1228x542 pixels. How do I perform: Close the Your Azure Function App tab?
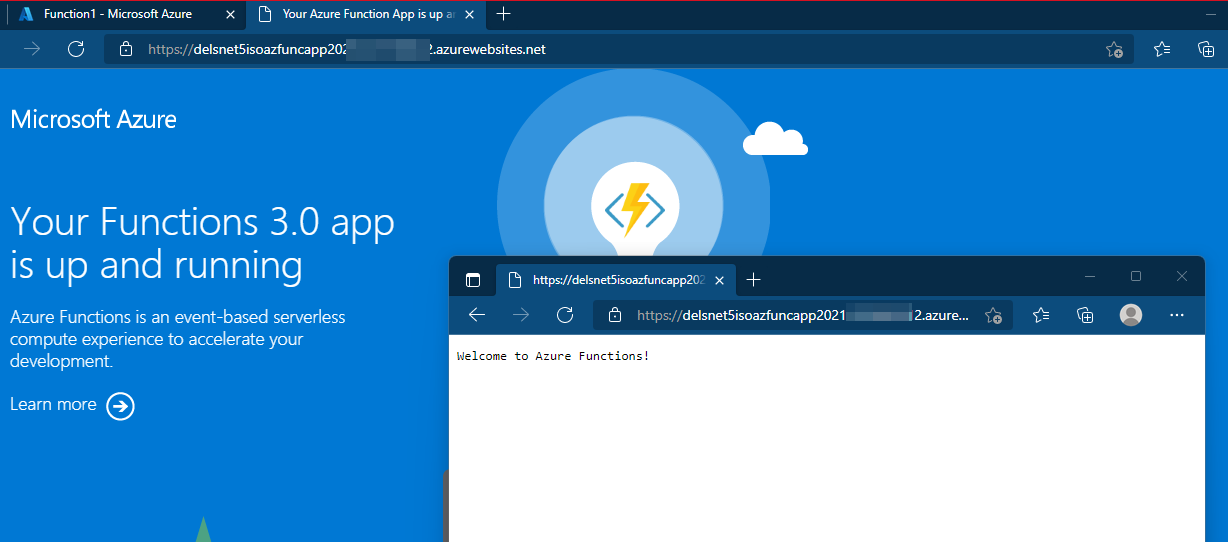click(469, 15)
